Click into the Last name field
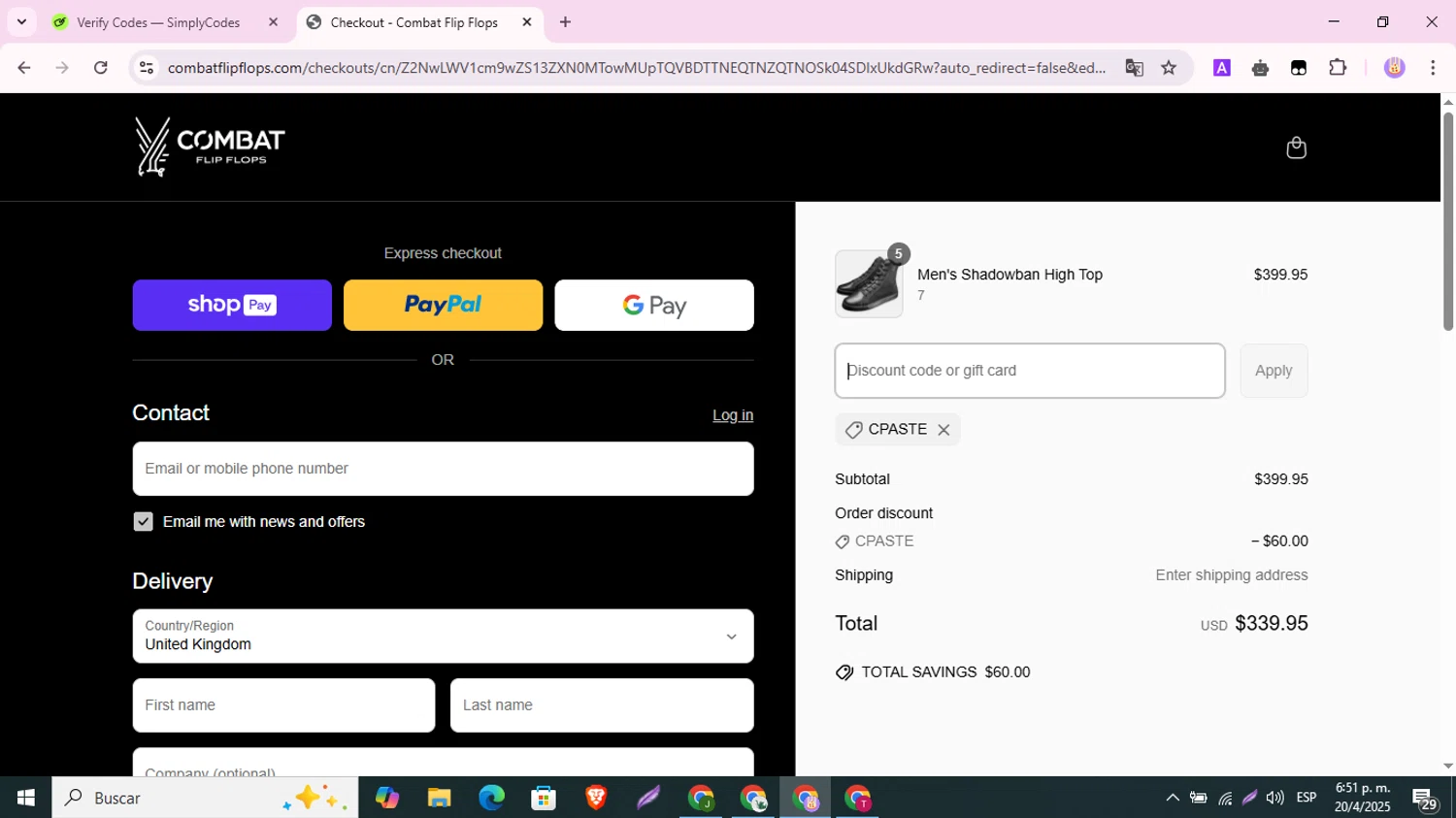This screenshot has height=818, width=1456. click(x=602, y=705)
